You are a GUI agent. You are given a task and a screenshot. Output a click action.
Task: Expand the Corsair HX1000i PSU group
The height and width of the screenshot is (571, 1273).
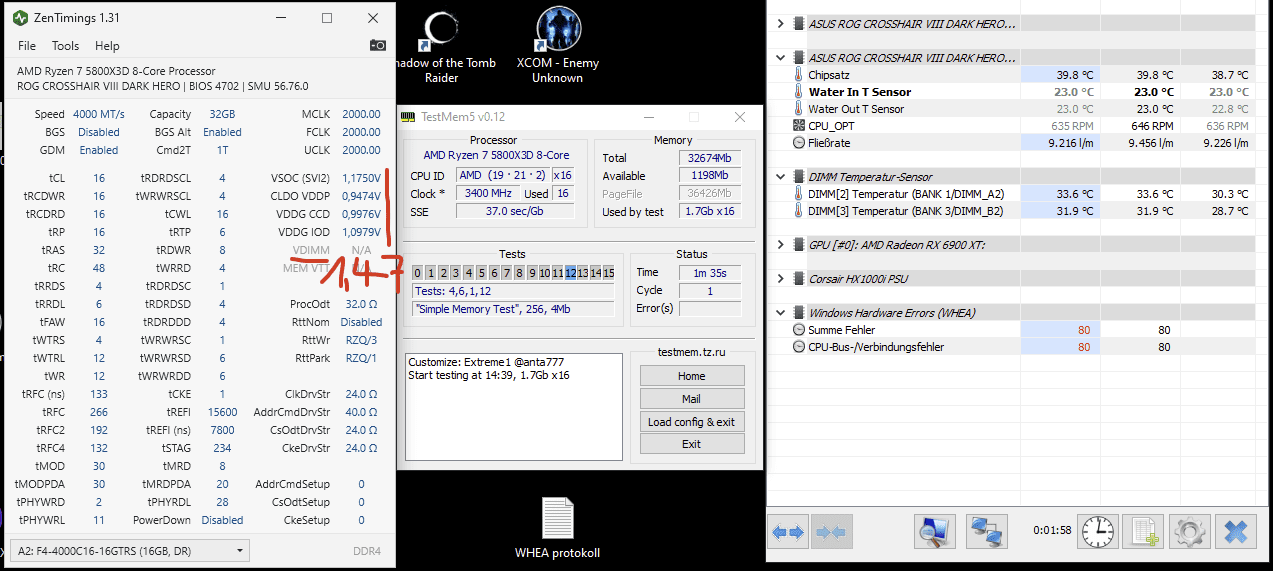pyautogui.click(x=781, y=279)
